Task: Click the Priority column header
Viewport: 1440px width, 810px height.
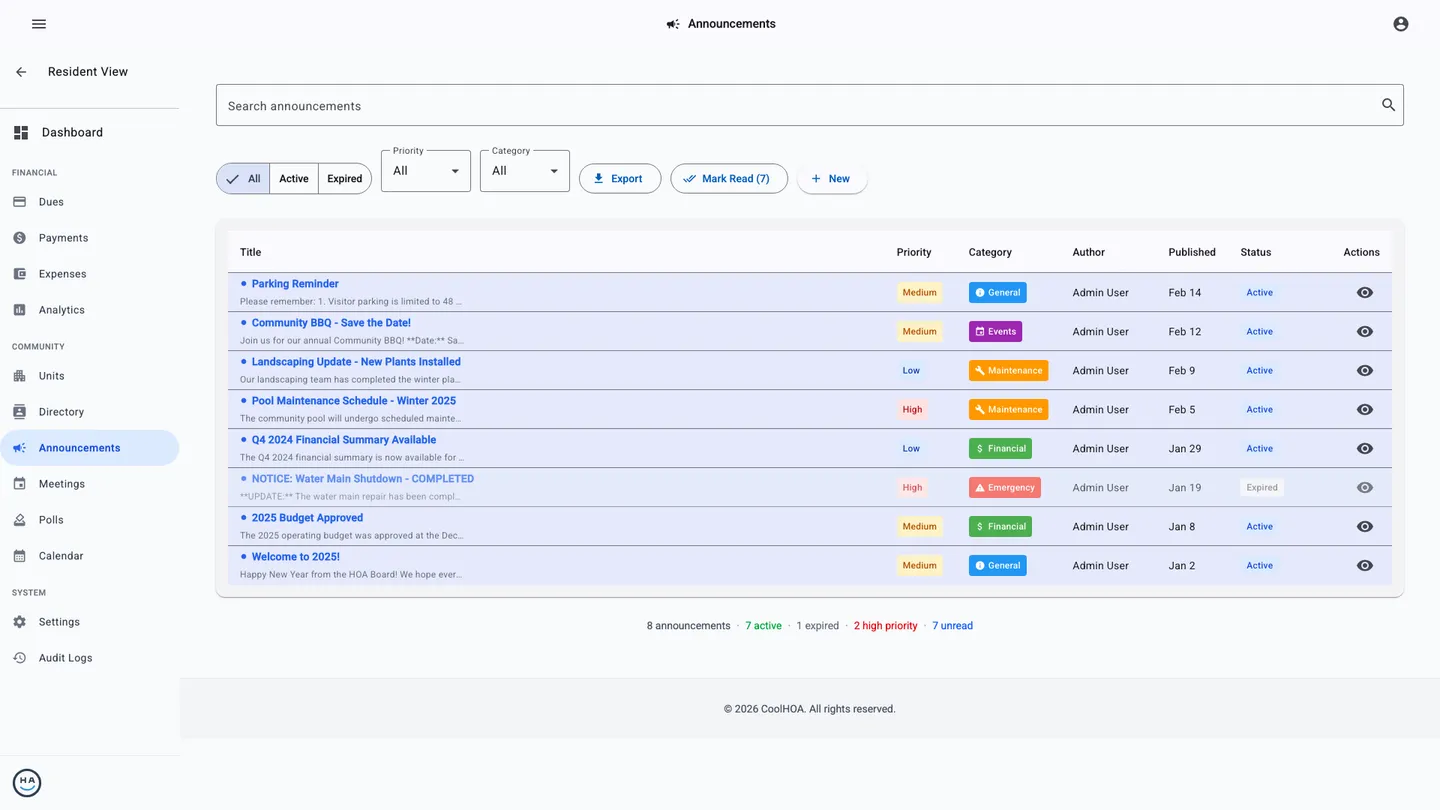Action: click(x=914, y=252)
